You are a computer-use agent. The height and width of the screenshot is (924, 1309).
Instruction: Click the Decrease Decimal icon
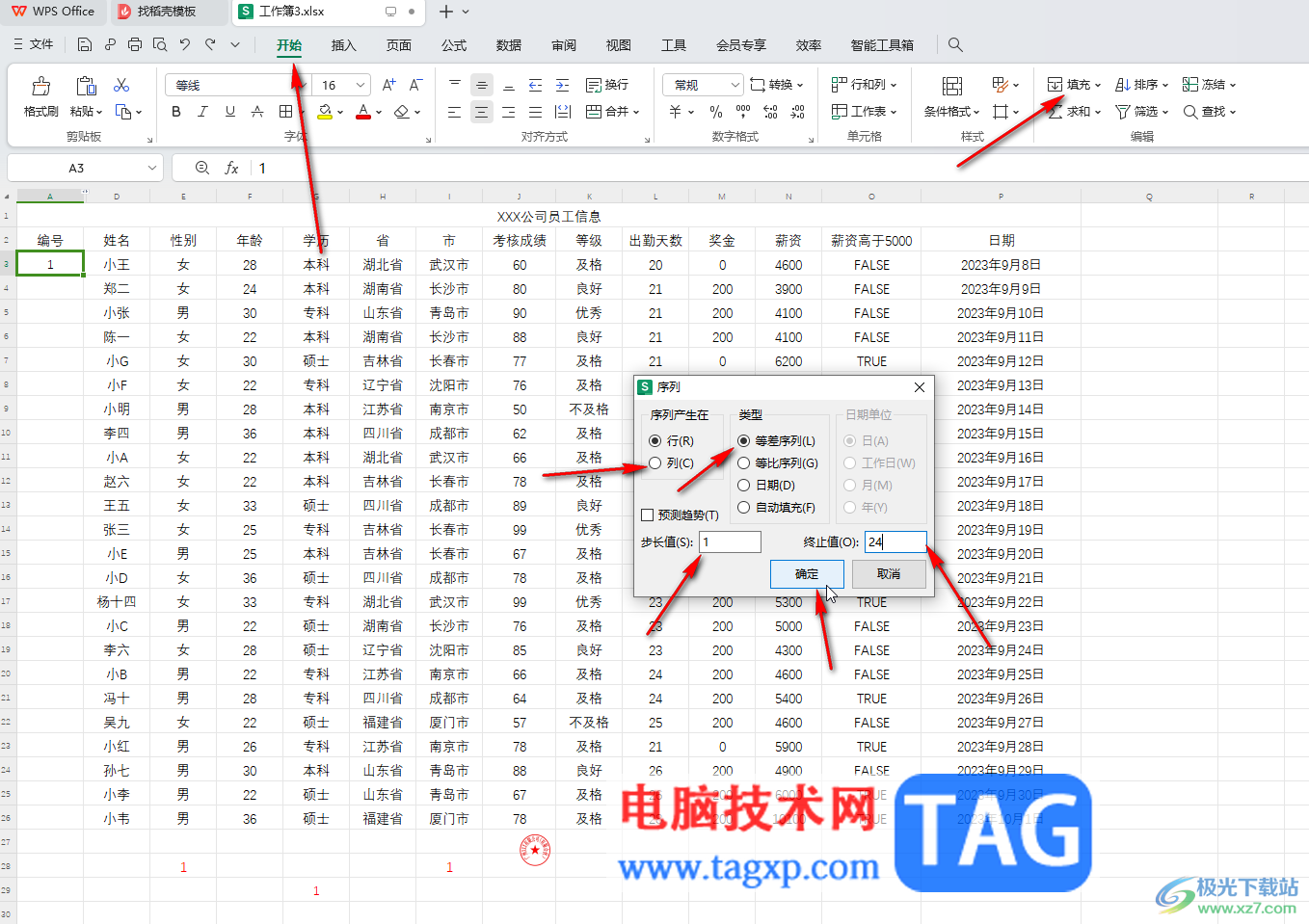798,112
